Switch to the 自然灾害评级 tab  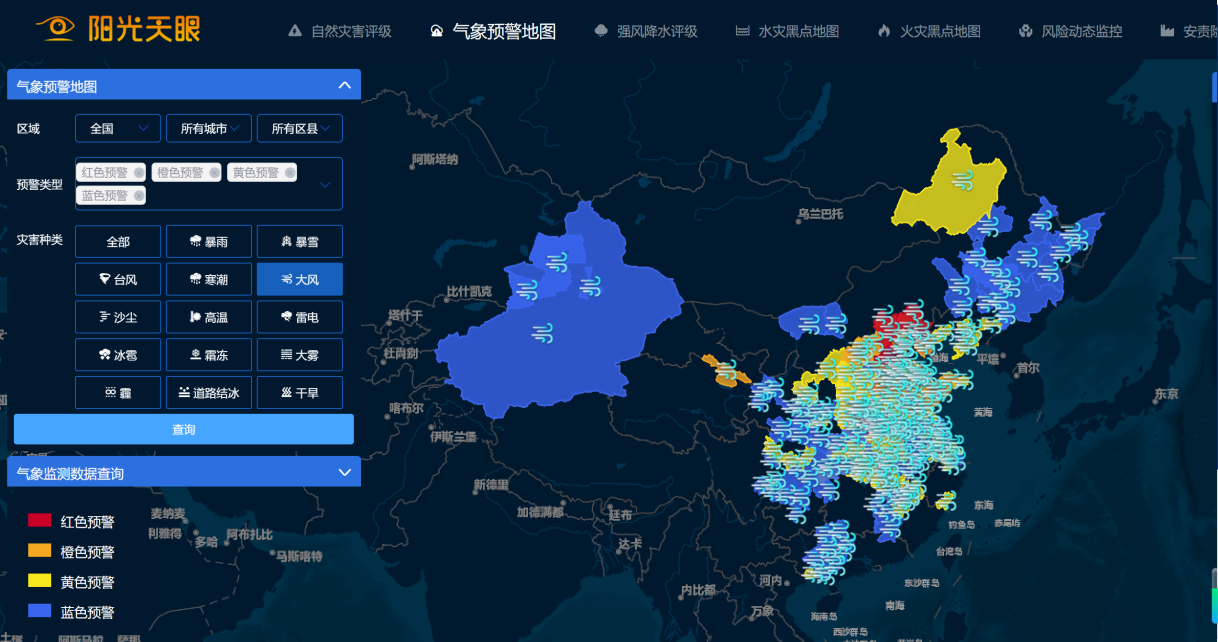pos(339,31)
